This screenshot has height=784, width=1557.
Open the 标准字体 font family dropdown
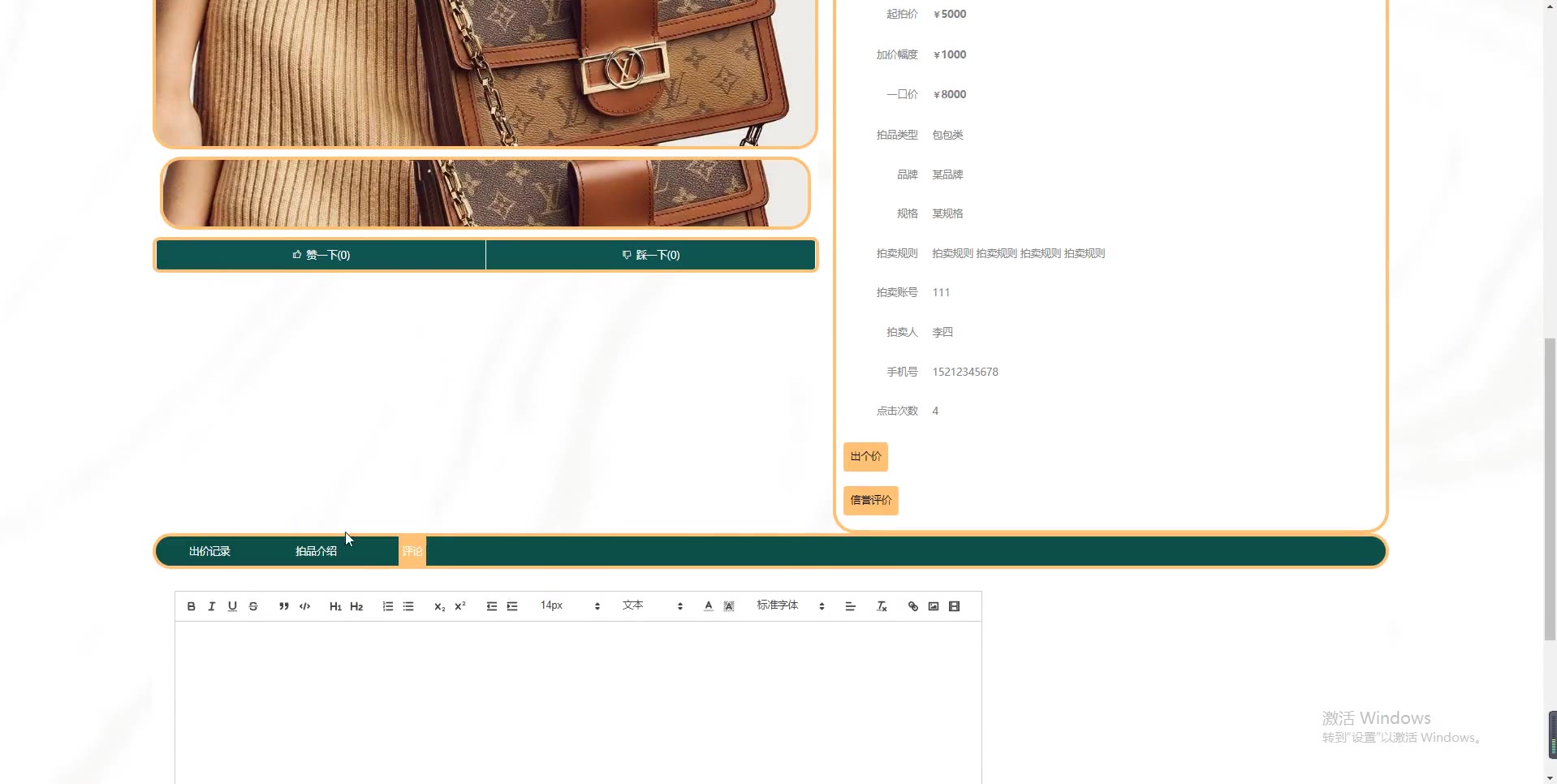click(x=791, y=606)
